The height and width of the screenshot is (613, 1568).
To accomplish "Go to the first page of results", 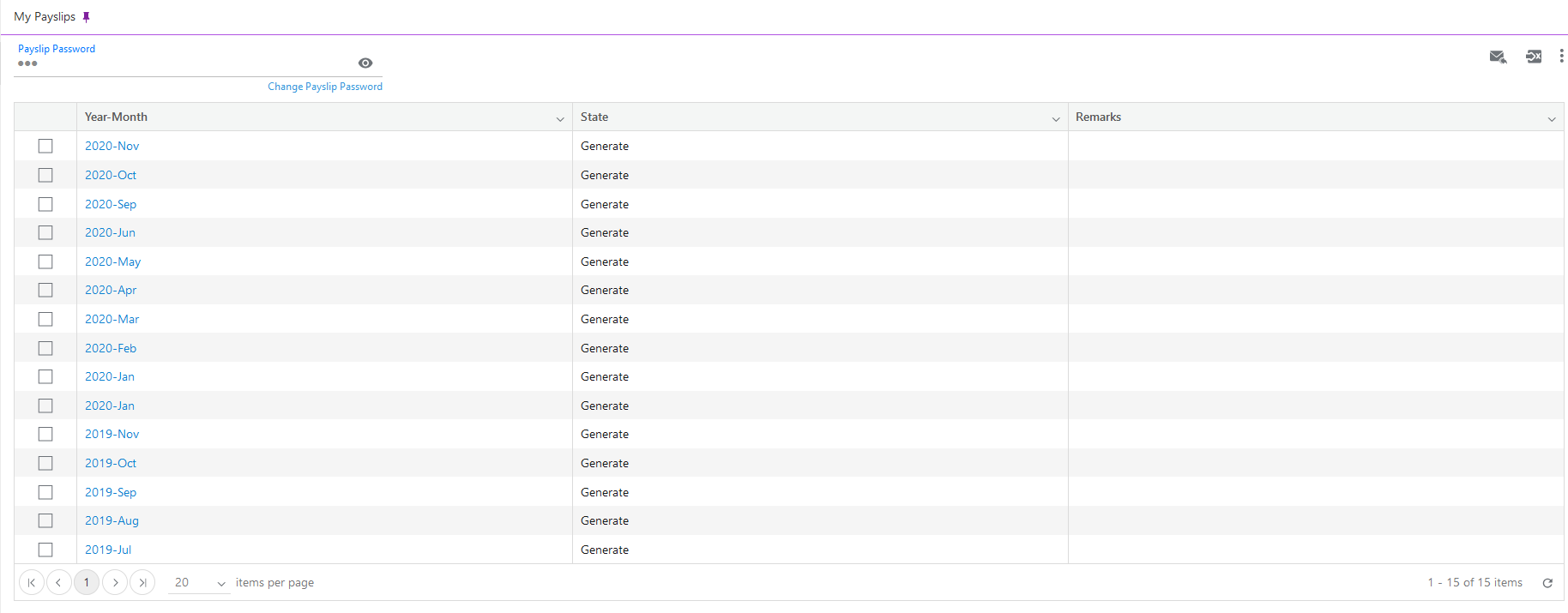I will pyautogui.click(x=32, y=583).
